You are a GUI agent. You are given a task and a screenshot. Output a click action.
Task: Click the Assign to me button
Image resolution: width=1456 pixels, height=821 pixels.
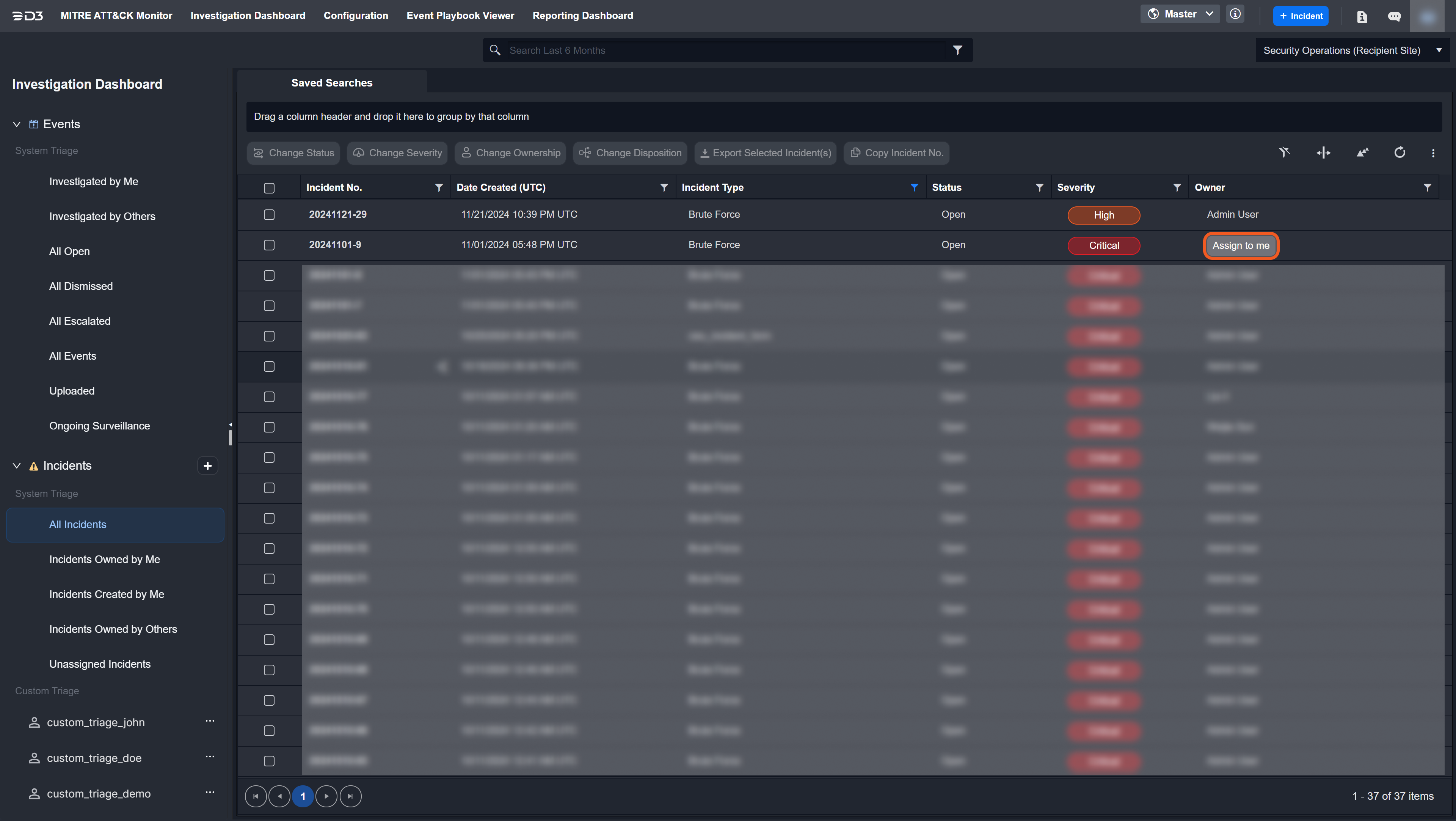tap(1241, 245)
